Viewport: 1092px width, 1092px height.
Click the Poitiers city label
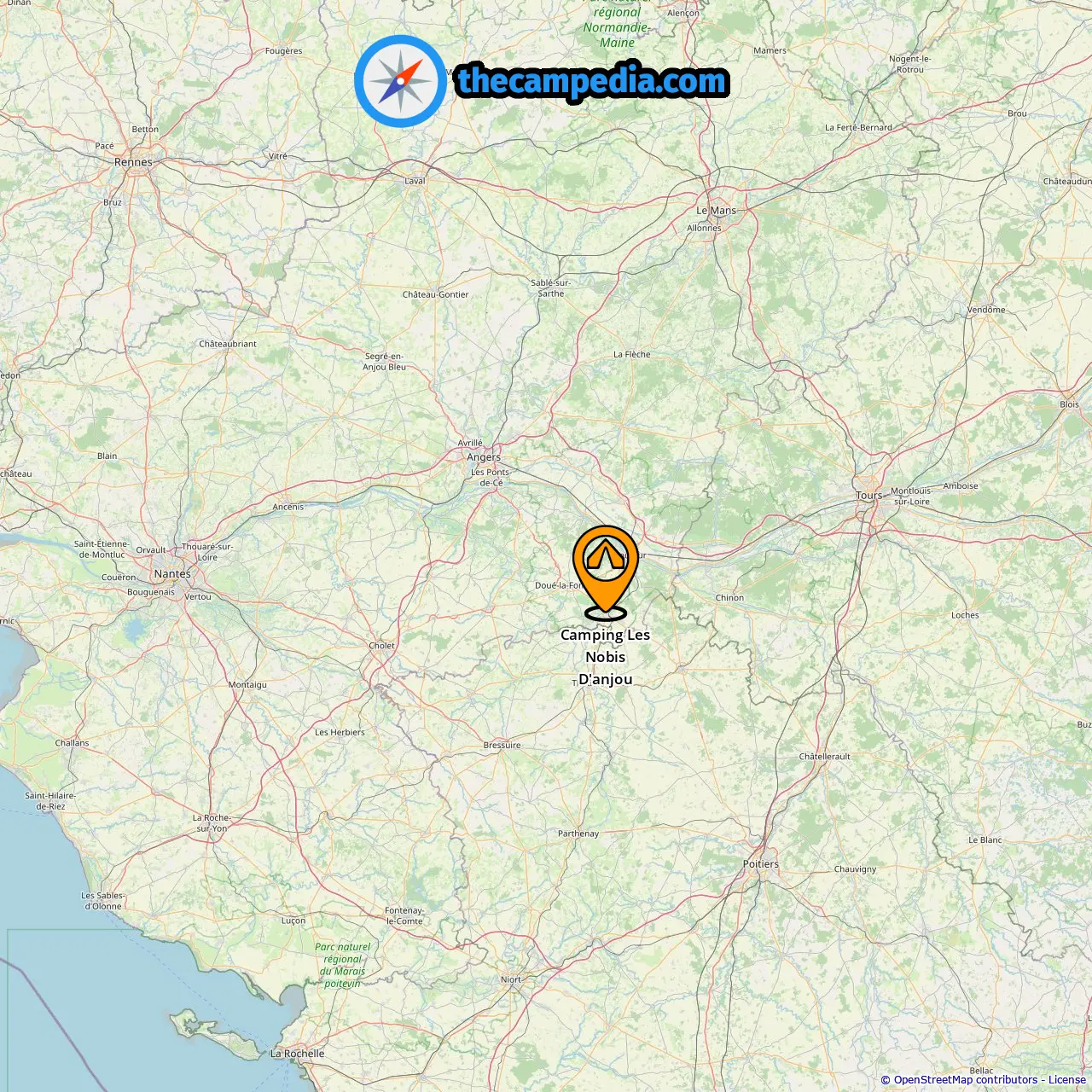tap(761, 864)
